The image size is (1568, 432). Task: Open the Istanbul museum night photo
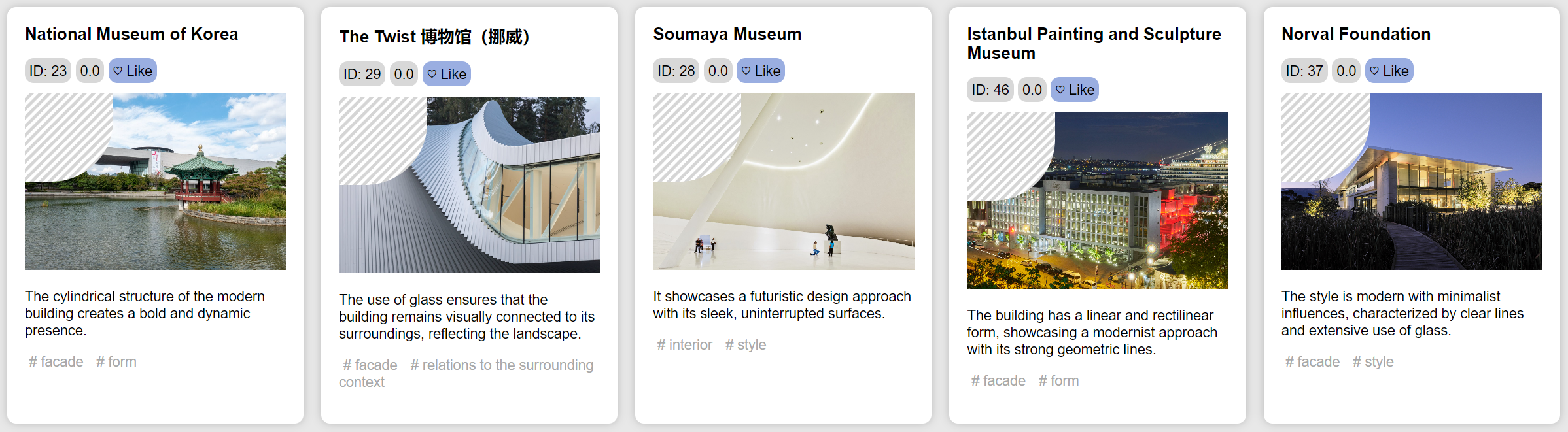click(1098, 201)
